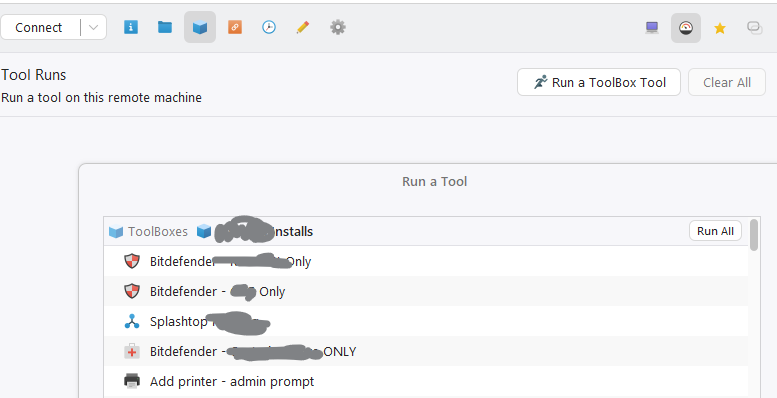Go to ToolBoxes breadcrumb

pos(158,231)
